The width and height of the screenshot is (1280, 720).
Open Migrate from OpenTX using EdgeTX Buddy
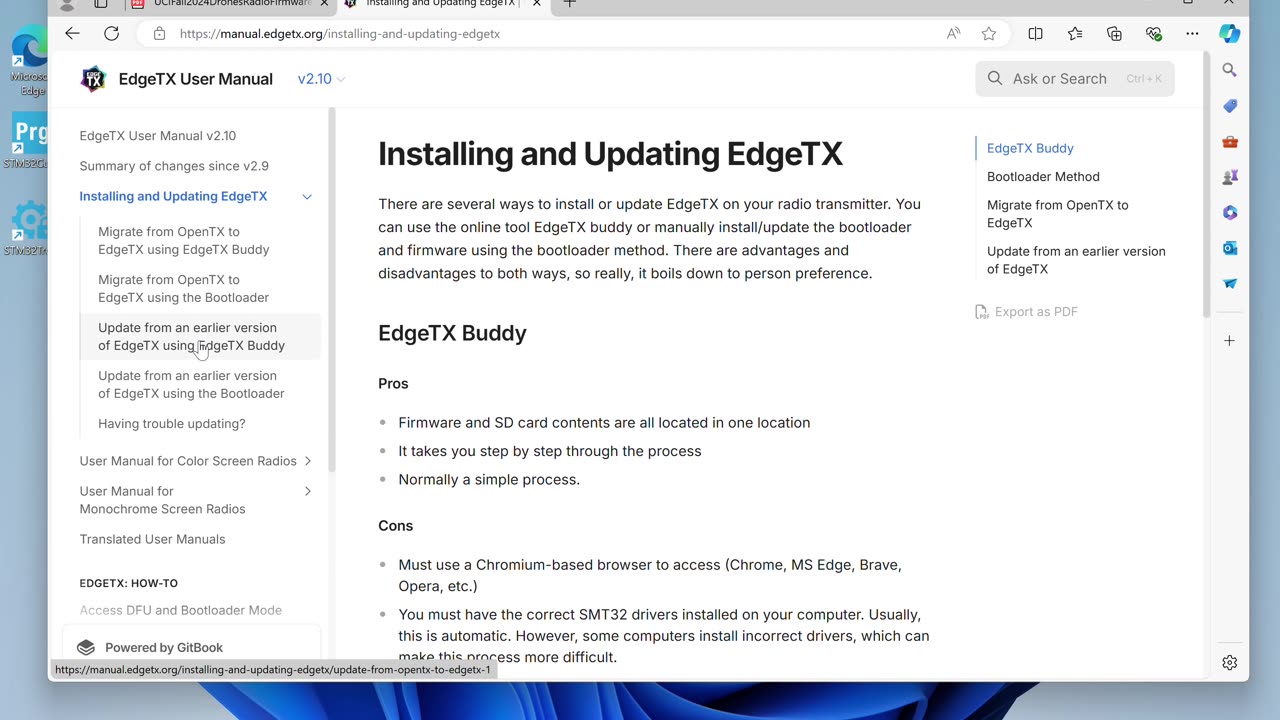184,240
